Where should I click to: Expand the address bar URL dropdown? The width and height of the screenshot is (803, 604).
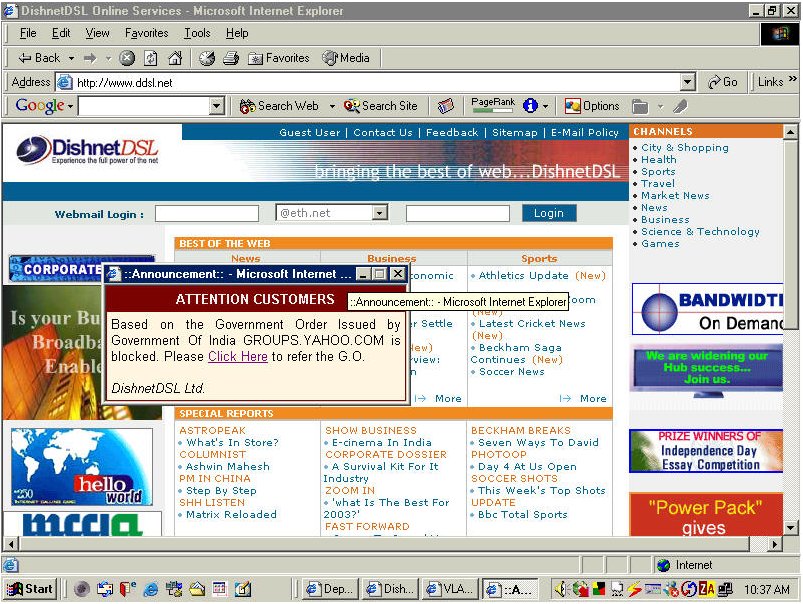point(687,82)
